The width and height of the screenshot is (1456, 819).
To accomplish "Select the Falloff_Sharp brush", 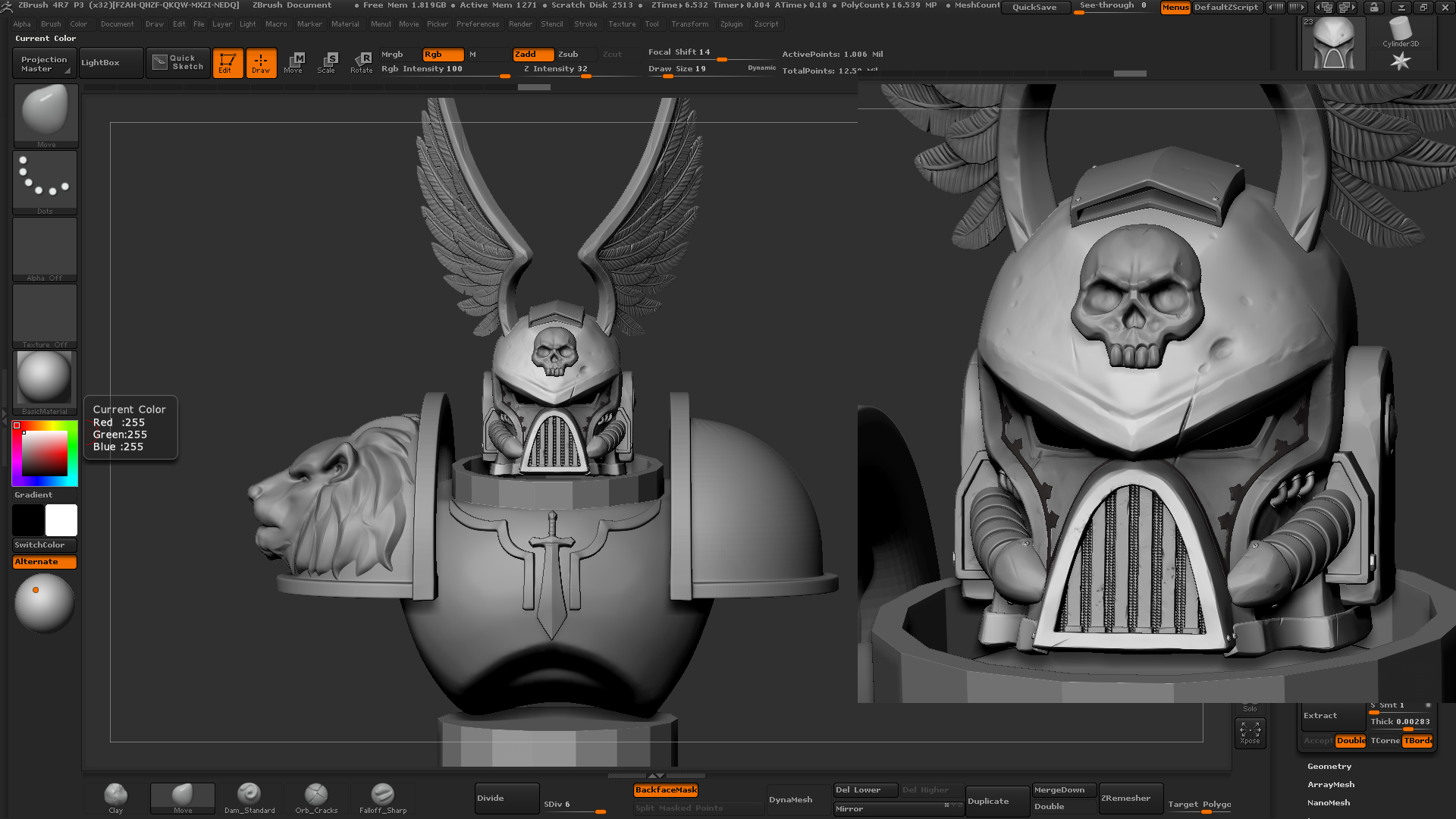I will pyautogui.click(x=383, y=799).
